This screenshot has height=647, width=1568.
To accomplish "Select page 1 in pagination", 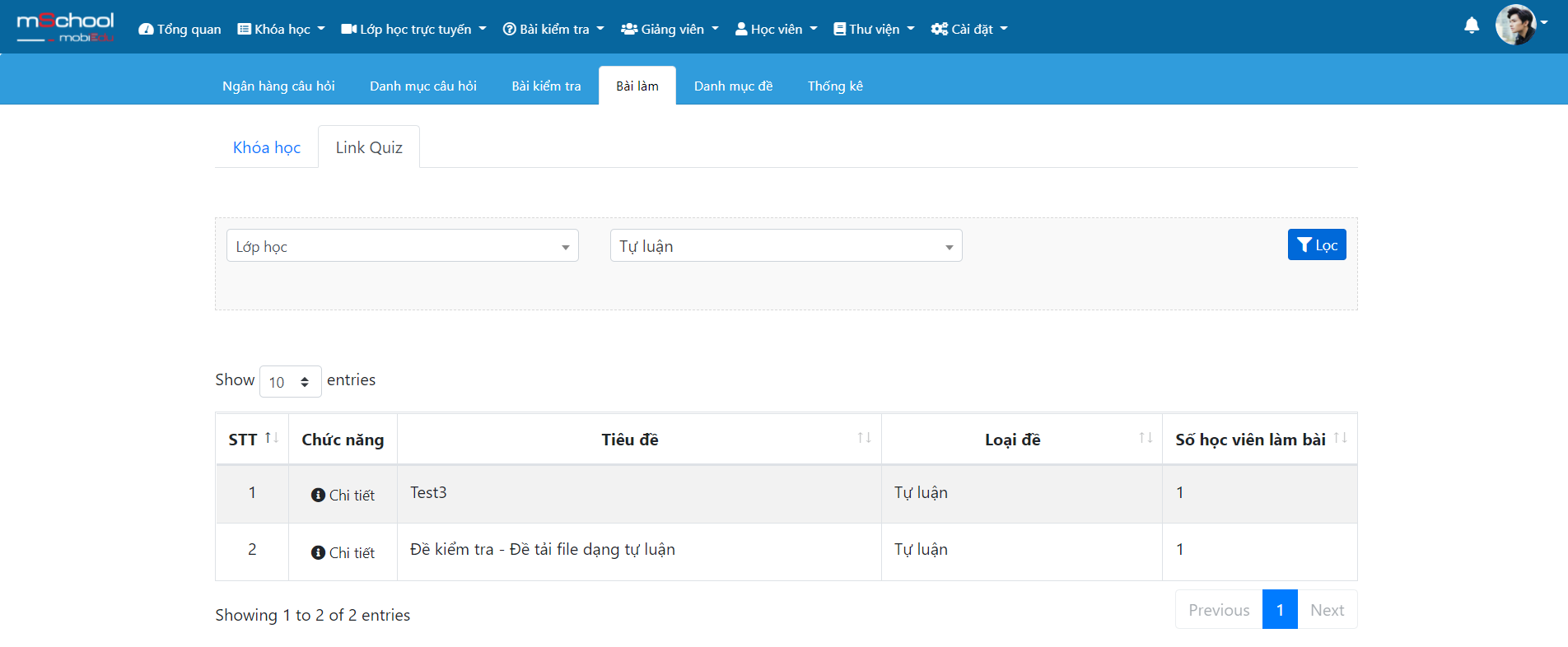I will point(1280,610).
